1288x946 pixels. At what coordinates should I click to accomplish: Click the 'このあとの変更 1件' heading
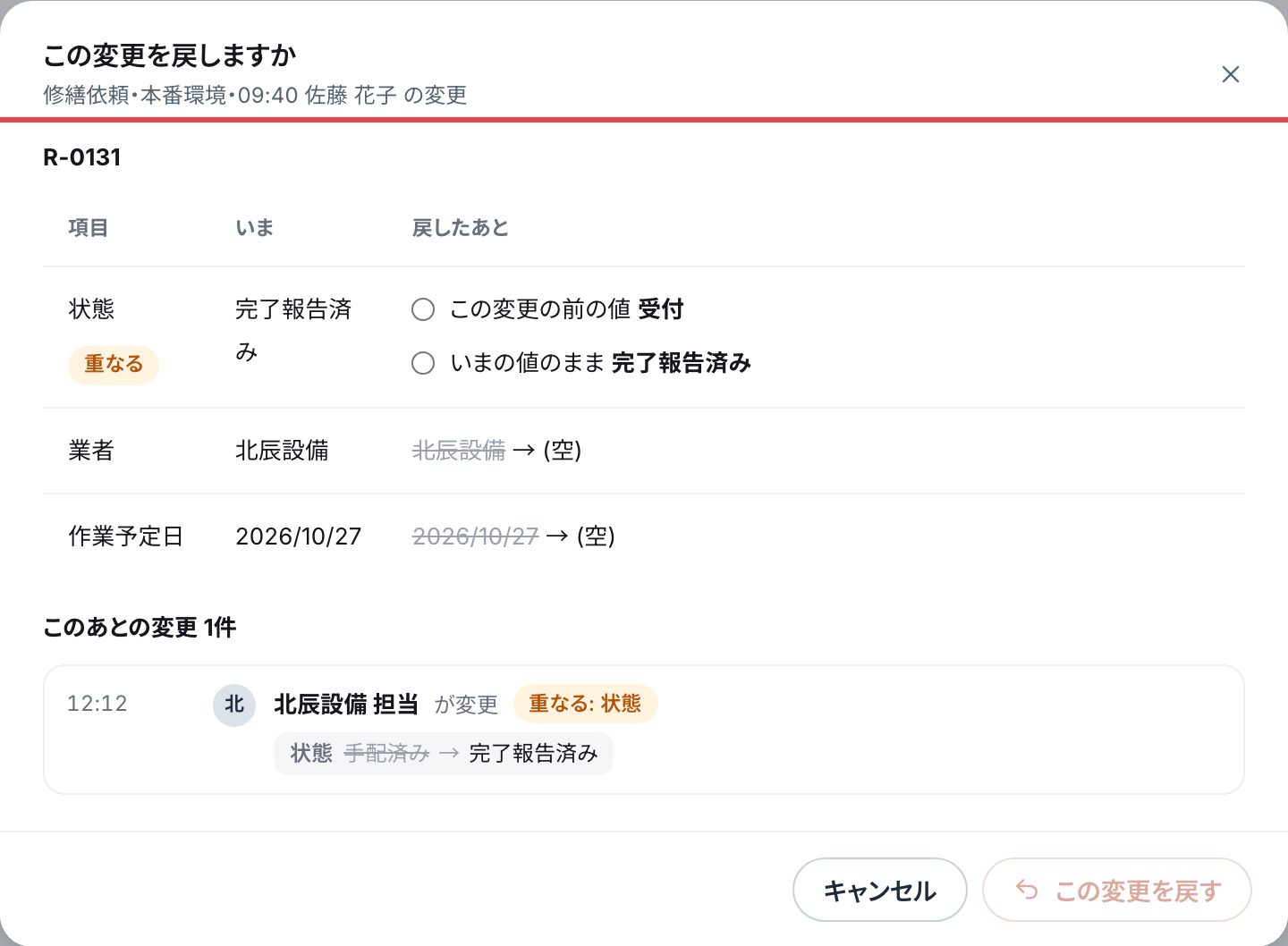click(140, 628)
